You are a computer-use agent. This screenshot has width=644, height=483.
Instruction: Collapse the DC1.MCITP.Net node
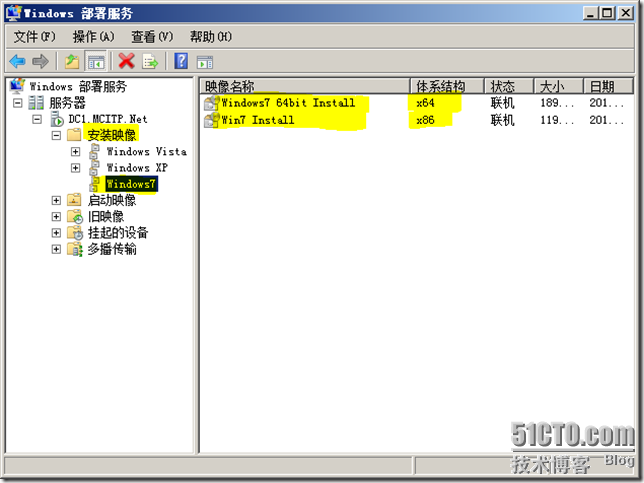(37, 119)
